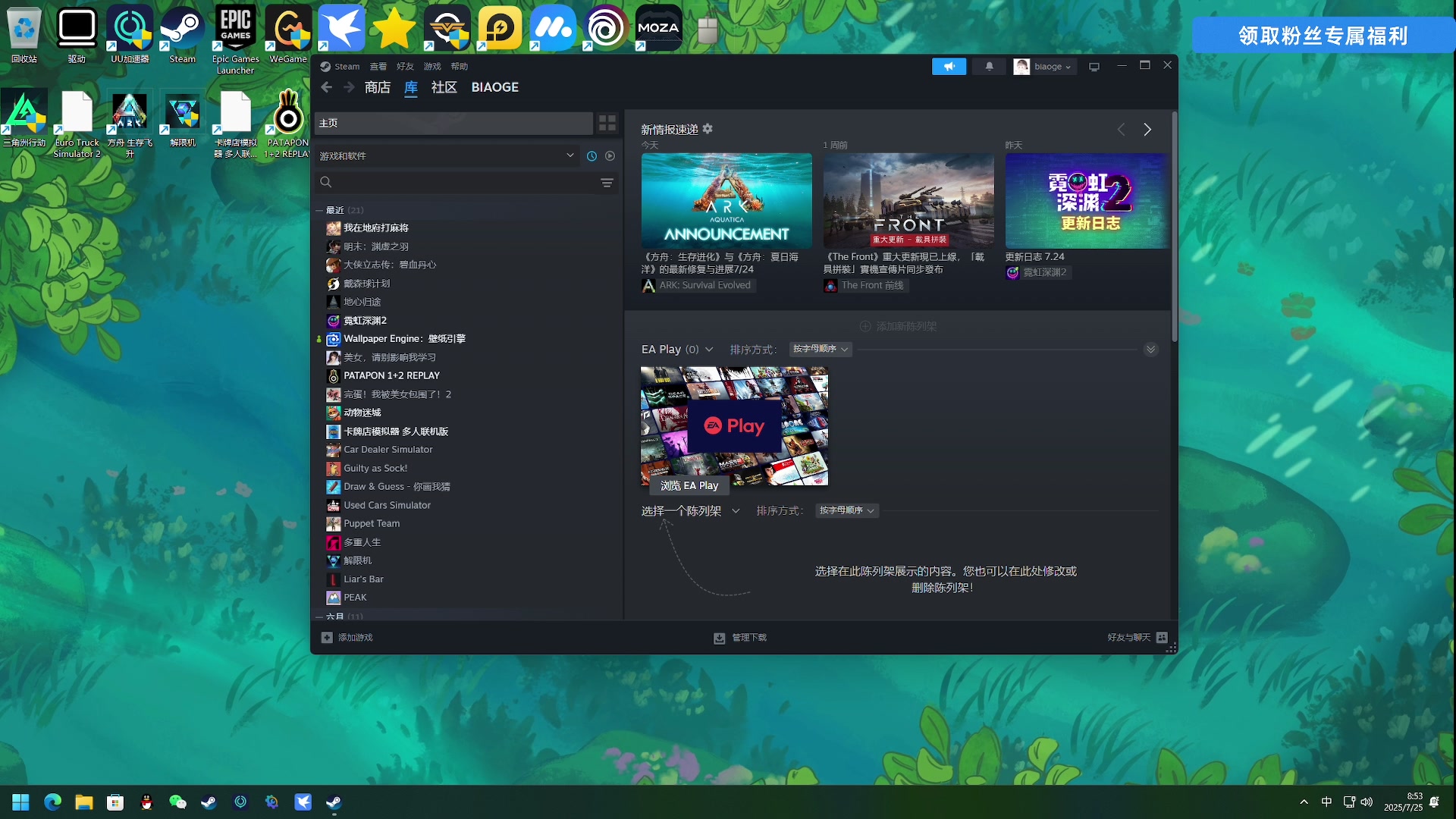Click the Steam announcements megaphone button
Viewport: 1456px width, 819px height.
[949, 67]
